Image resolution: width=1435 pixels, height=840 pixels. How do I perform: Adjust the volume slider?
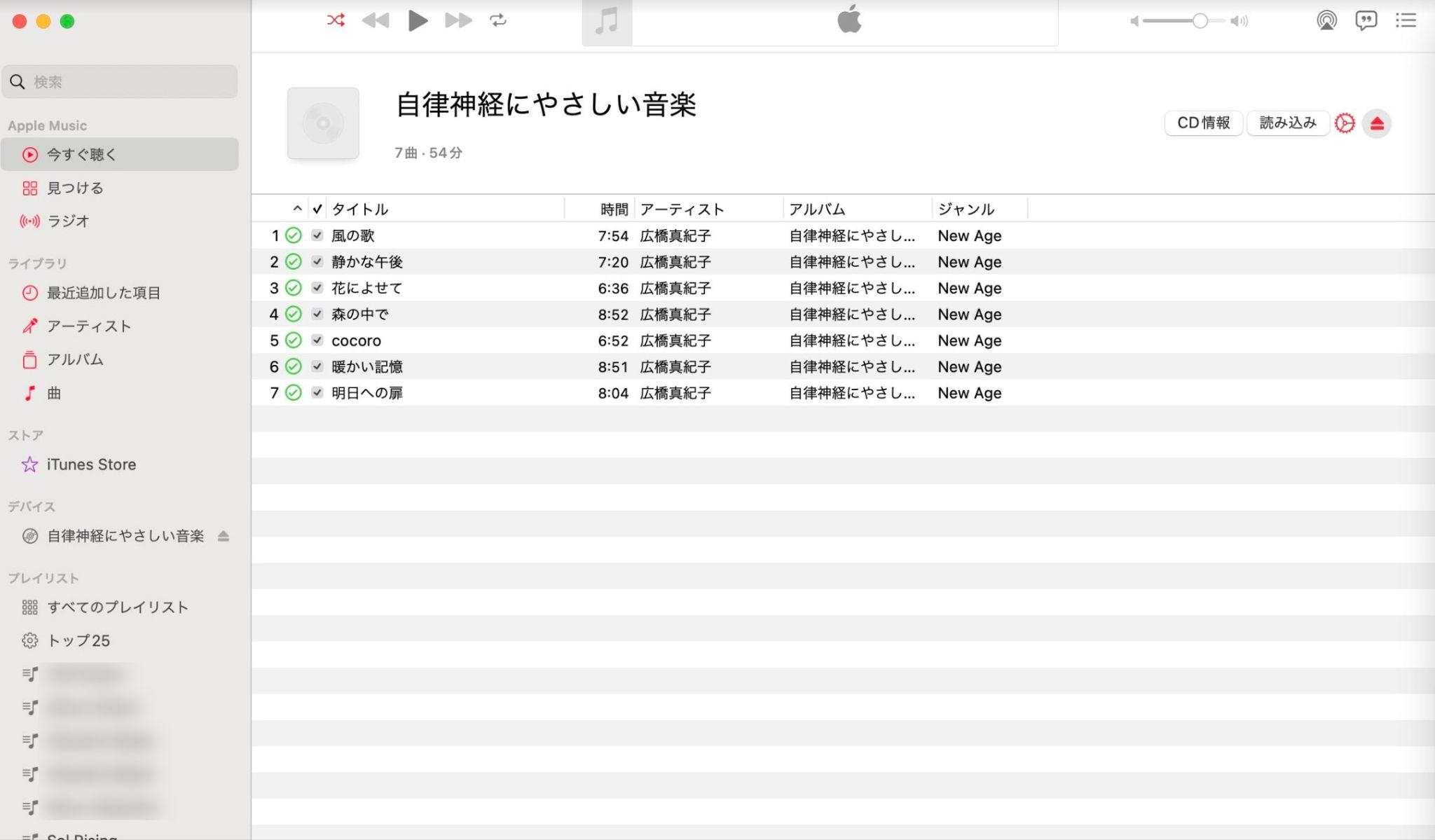coord(1184,21)
